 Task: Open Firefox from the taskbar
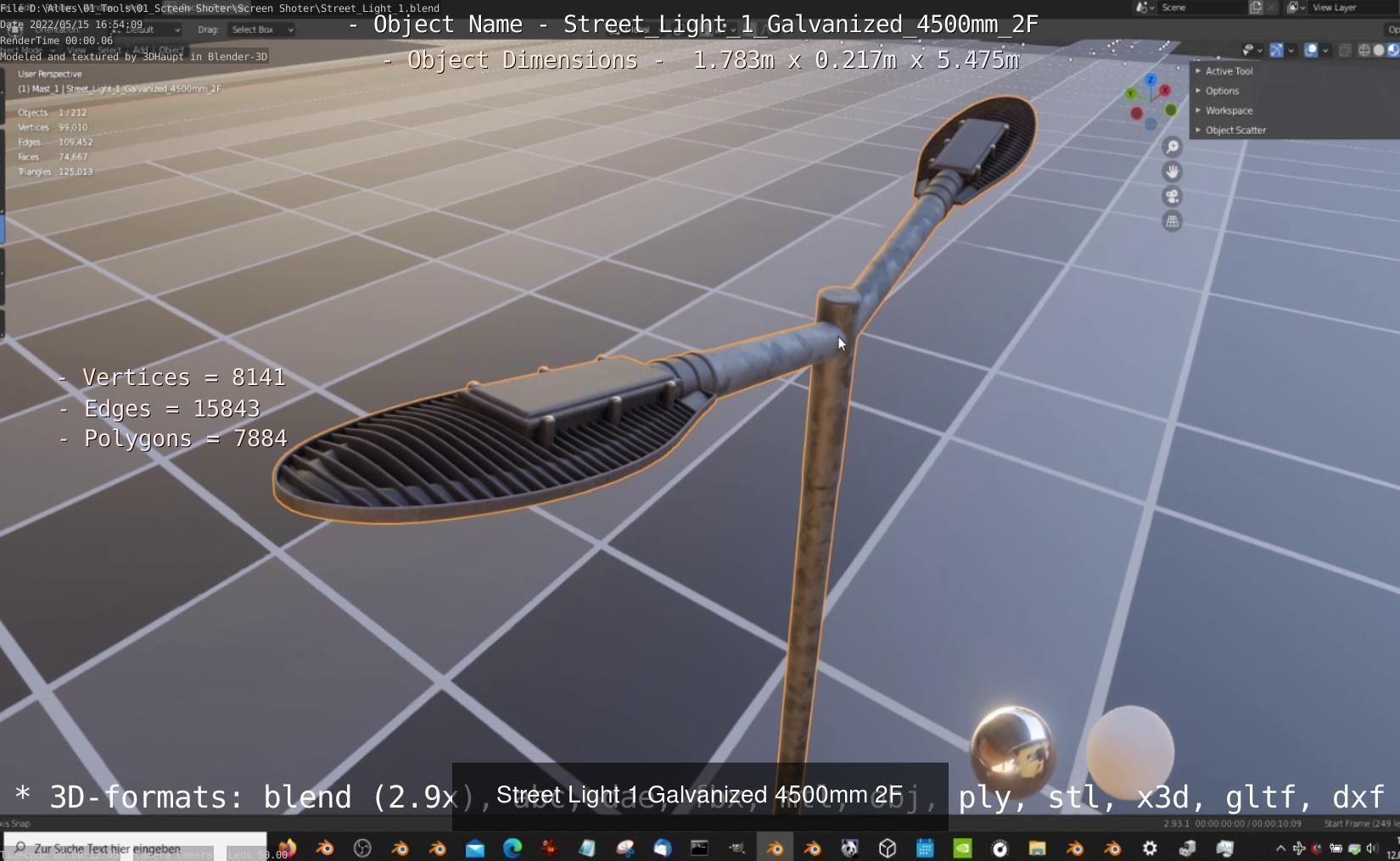coord(287,848)
